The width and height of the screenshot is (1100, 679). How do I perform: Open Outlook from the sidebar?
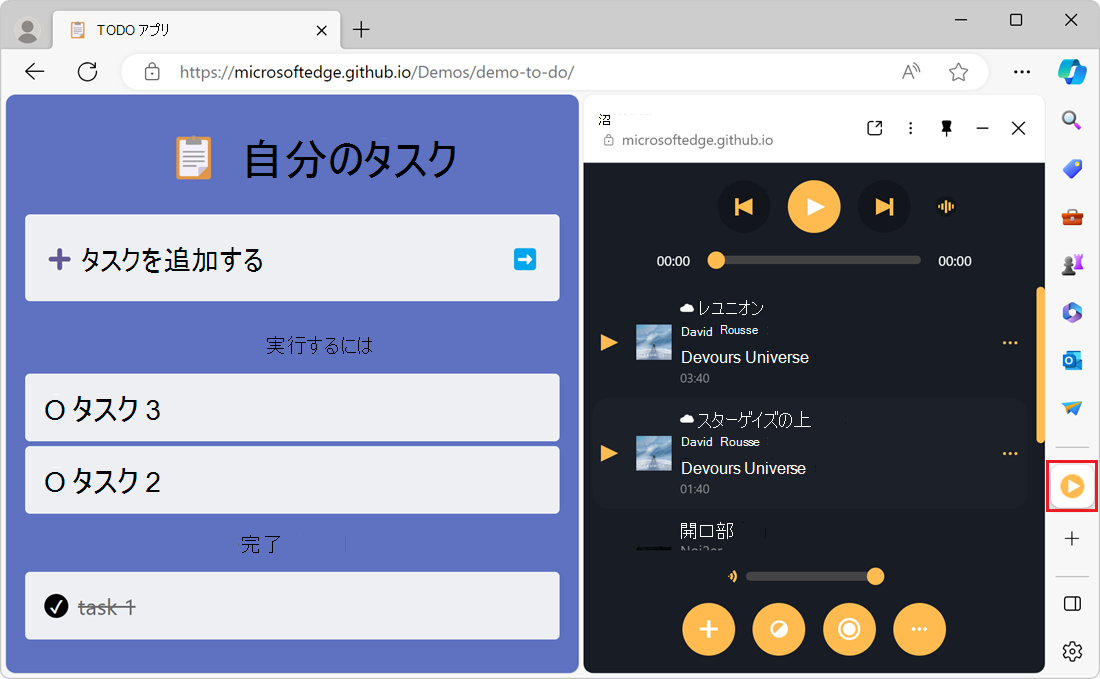pyautogui.click(x=1072, y=361)
